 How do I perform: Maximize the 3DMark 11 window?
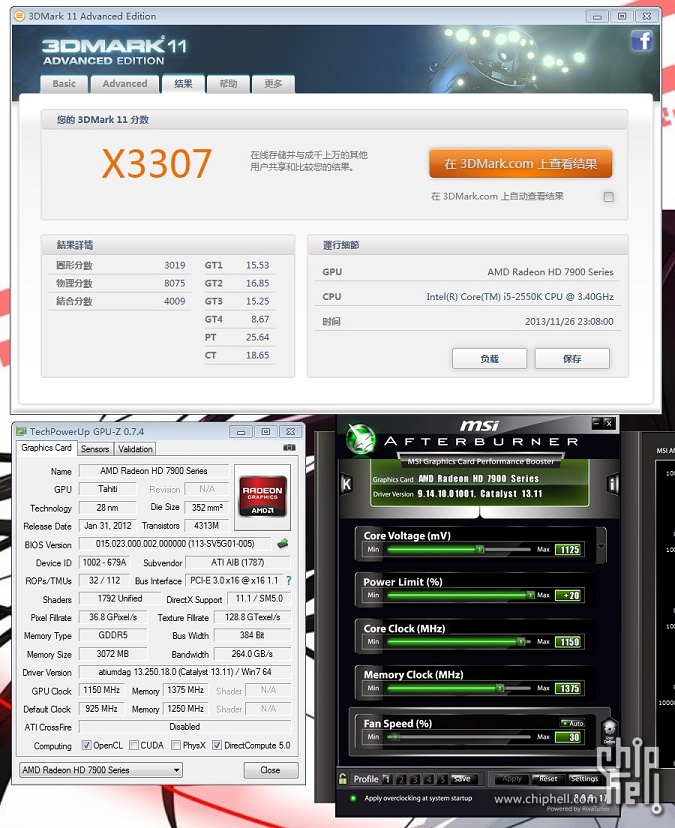[622, 16]
